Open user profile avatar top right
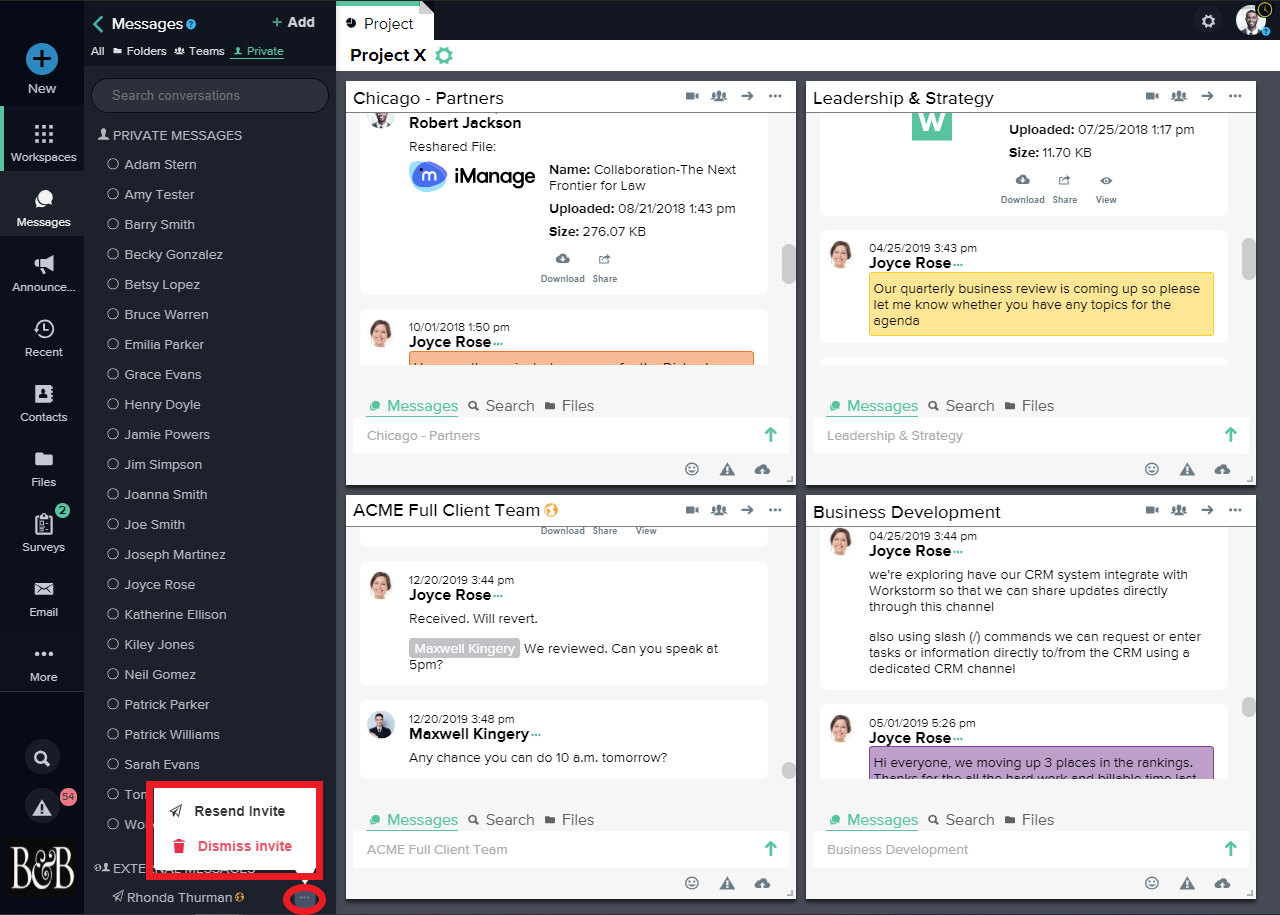The width and height of the screenshot is (1280, 915). click(x=1251, y=20)
